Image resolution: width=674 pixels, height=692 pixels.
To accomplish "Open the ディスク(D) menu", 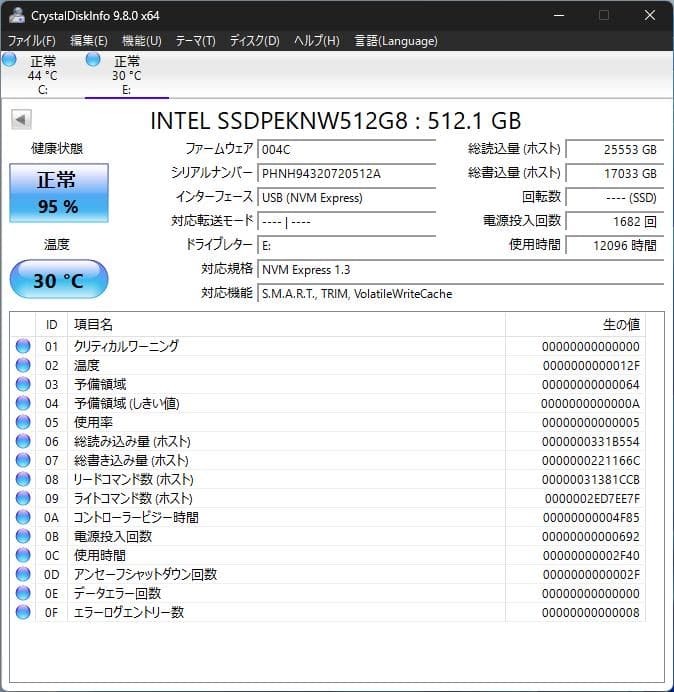I will tap(255, 41).
